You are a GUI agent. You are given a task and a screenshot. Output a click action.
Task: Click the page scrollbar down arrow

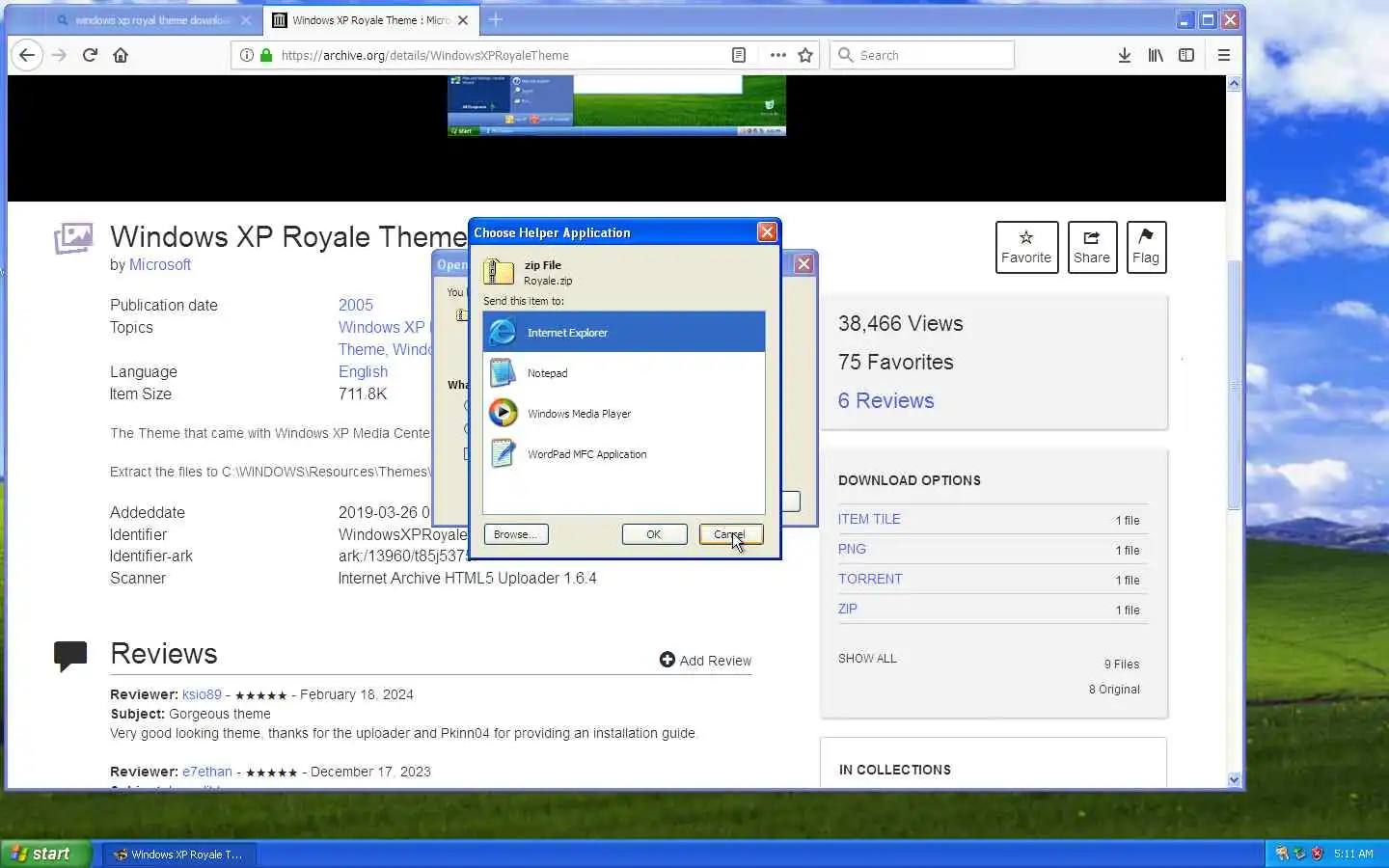click(1234, 779)
